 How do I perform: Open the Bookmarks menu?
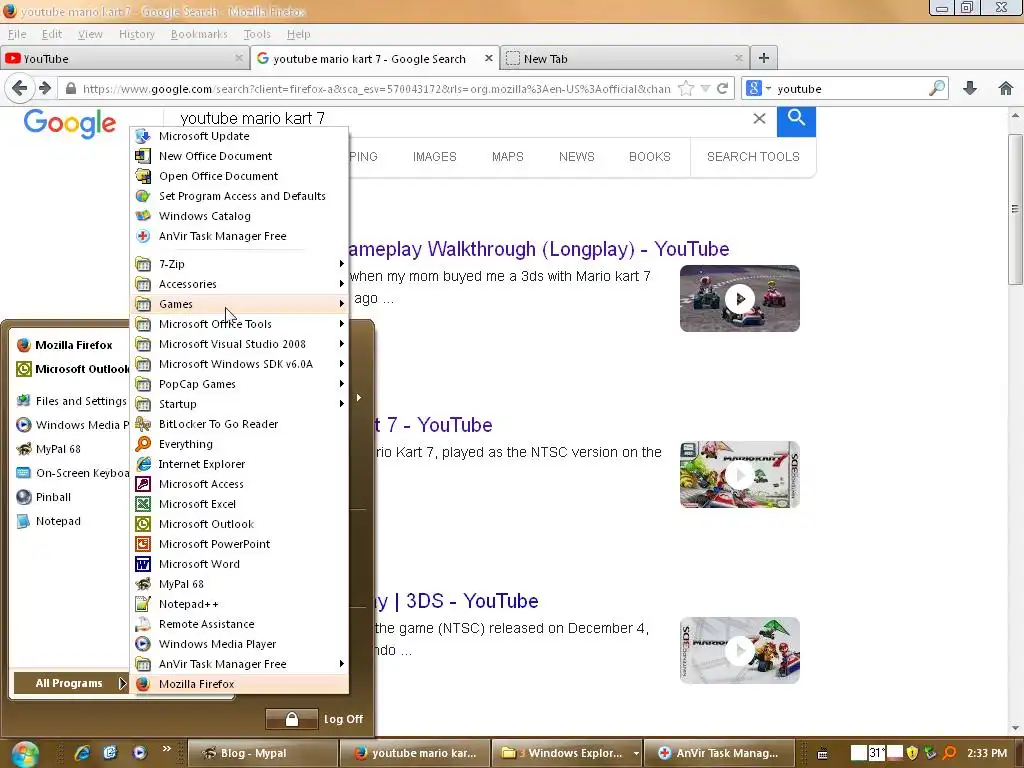(199, 34)
